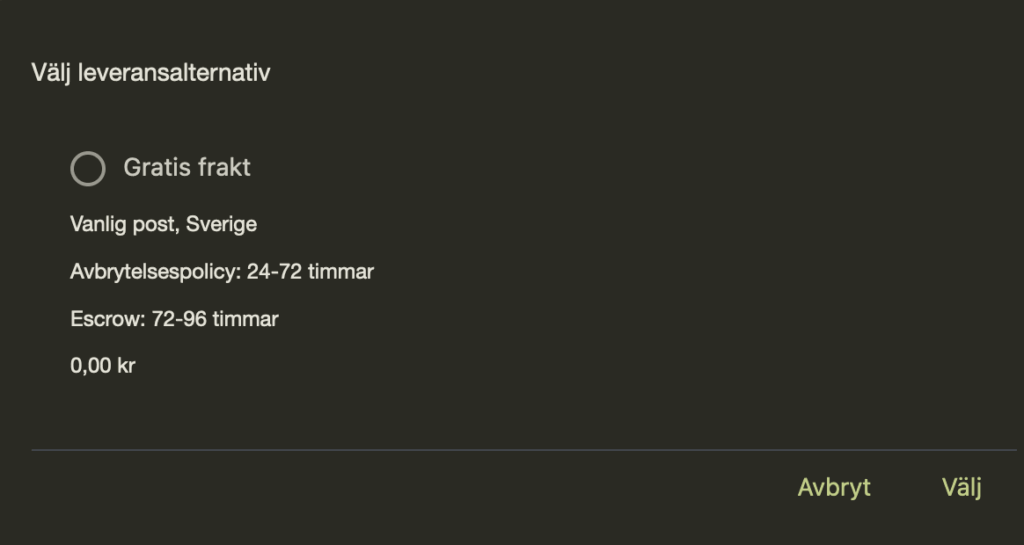Click the horizontal divider above the buttons
Image resolution: width=1024 pixels, height=545 pixels.
pos(523,450)
